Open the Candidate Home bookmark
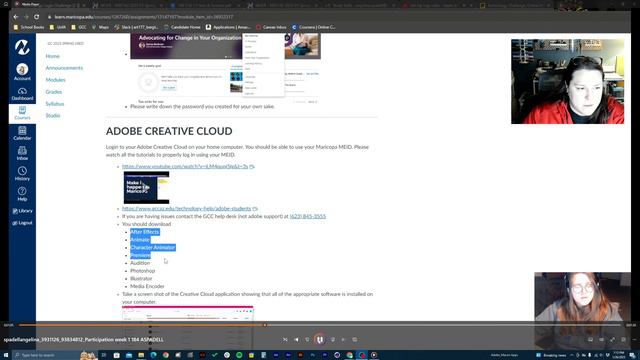Screen dimensions: 640x360 182,27
